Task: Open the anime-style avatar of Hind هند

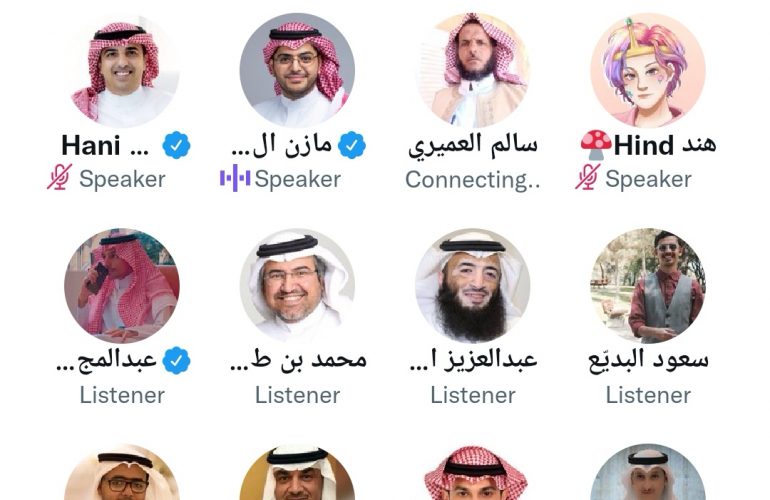Action: (648, 70)
